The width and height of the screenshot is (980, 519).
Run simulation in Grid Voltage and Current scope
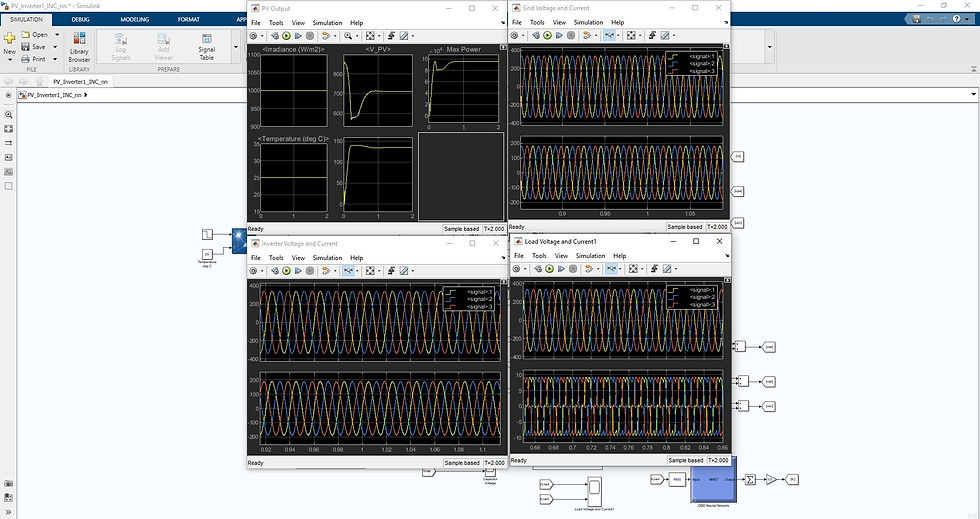point(548,36)
